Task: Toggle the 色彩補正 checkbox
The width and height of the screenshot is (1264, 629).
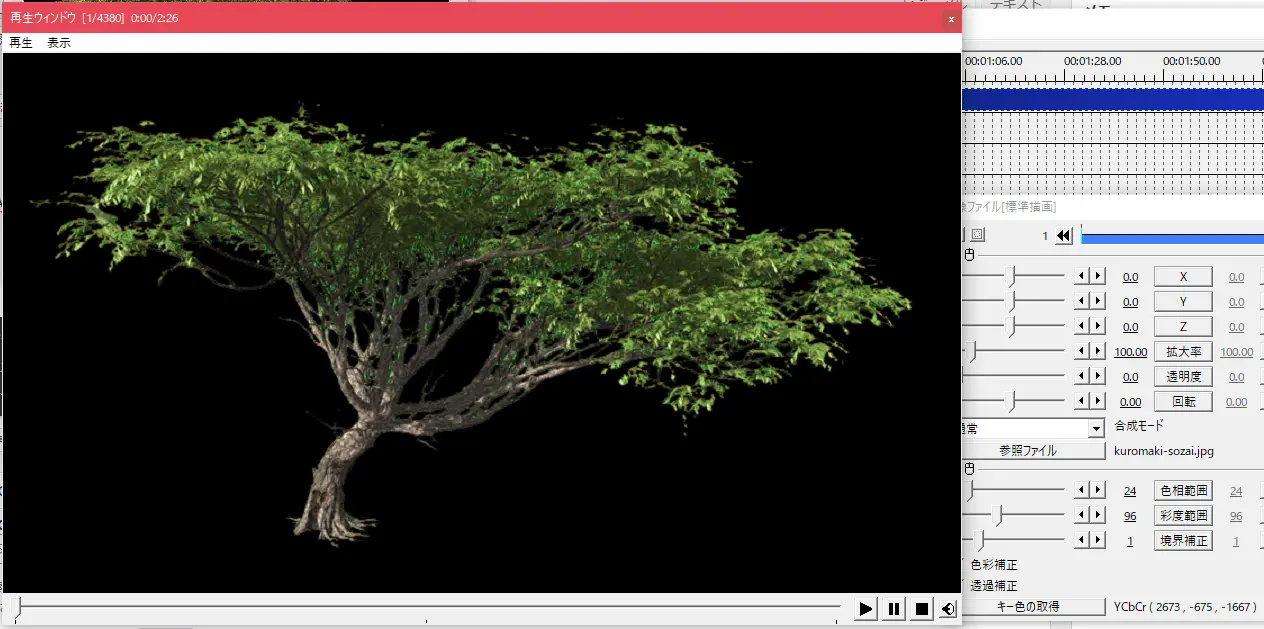Action: coord(964,565)
